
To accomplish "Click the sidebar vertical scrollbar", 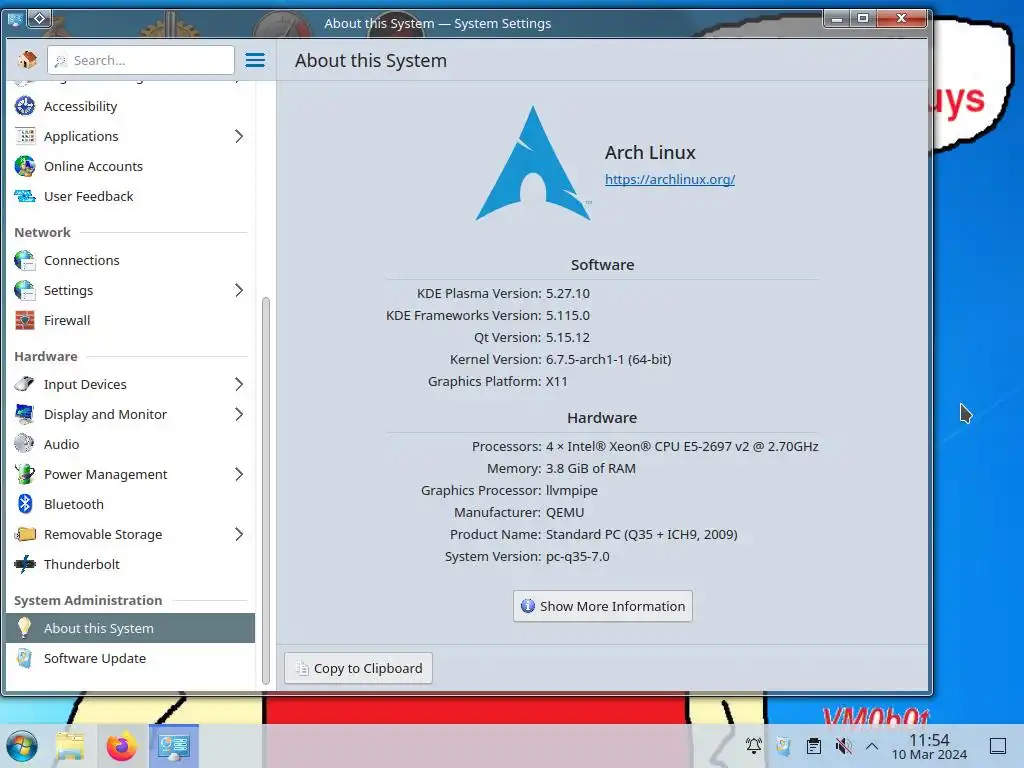I will click(265, 490).
